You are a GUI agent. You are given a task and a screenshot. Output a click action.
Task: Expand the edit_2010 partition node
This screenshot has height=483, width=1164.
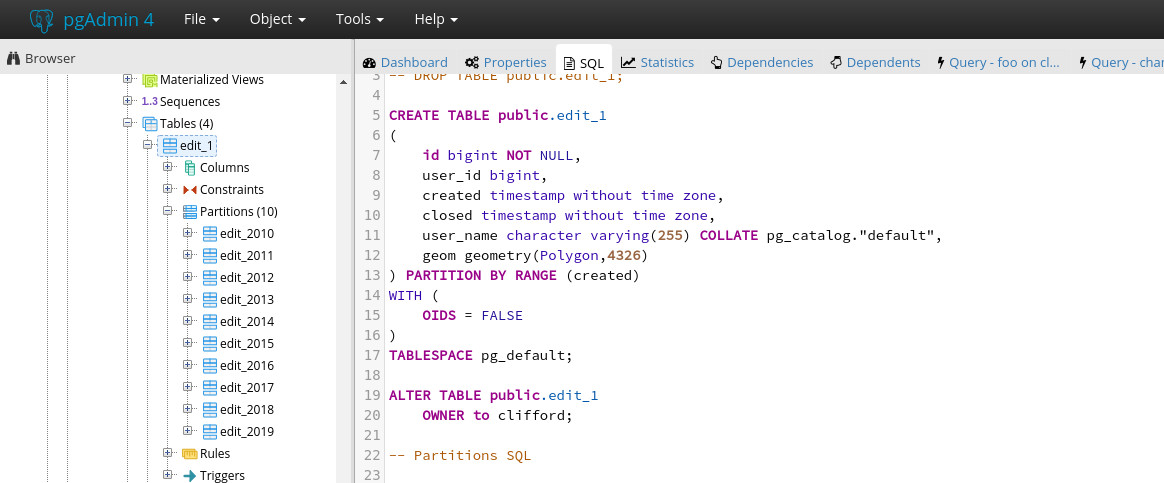point(188,233)
